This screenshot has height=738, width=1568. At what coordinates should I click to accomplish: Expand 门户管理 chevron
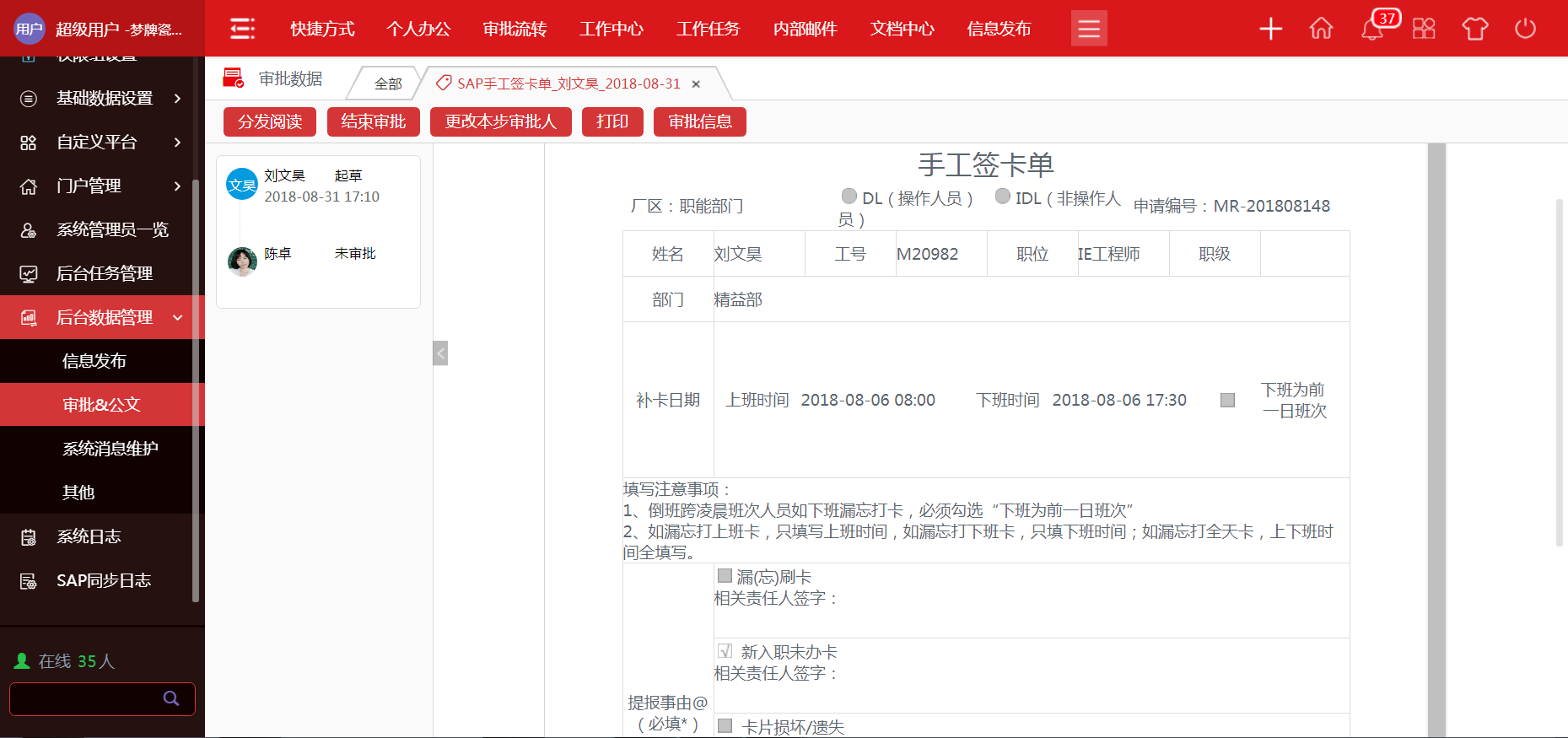point(177,186)
